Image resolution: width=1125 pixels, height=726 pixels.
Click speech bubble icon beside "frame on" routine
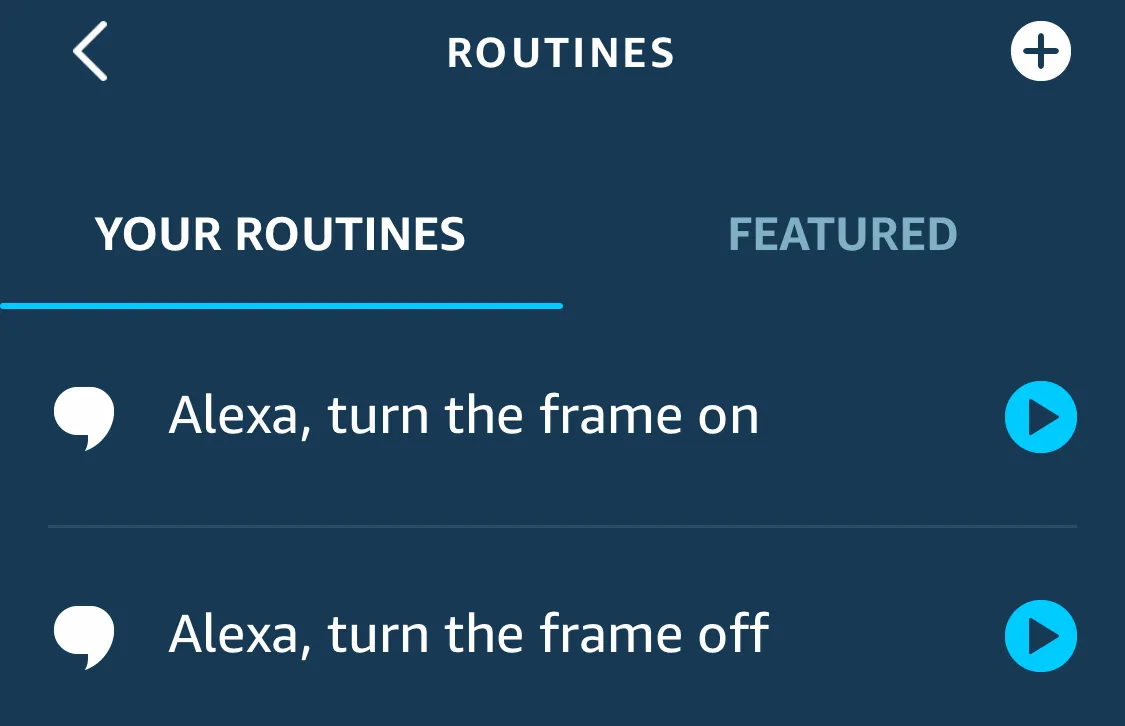pos(84,418)
